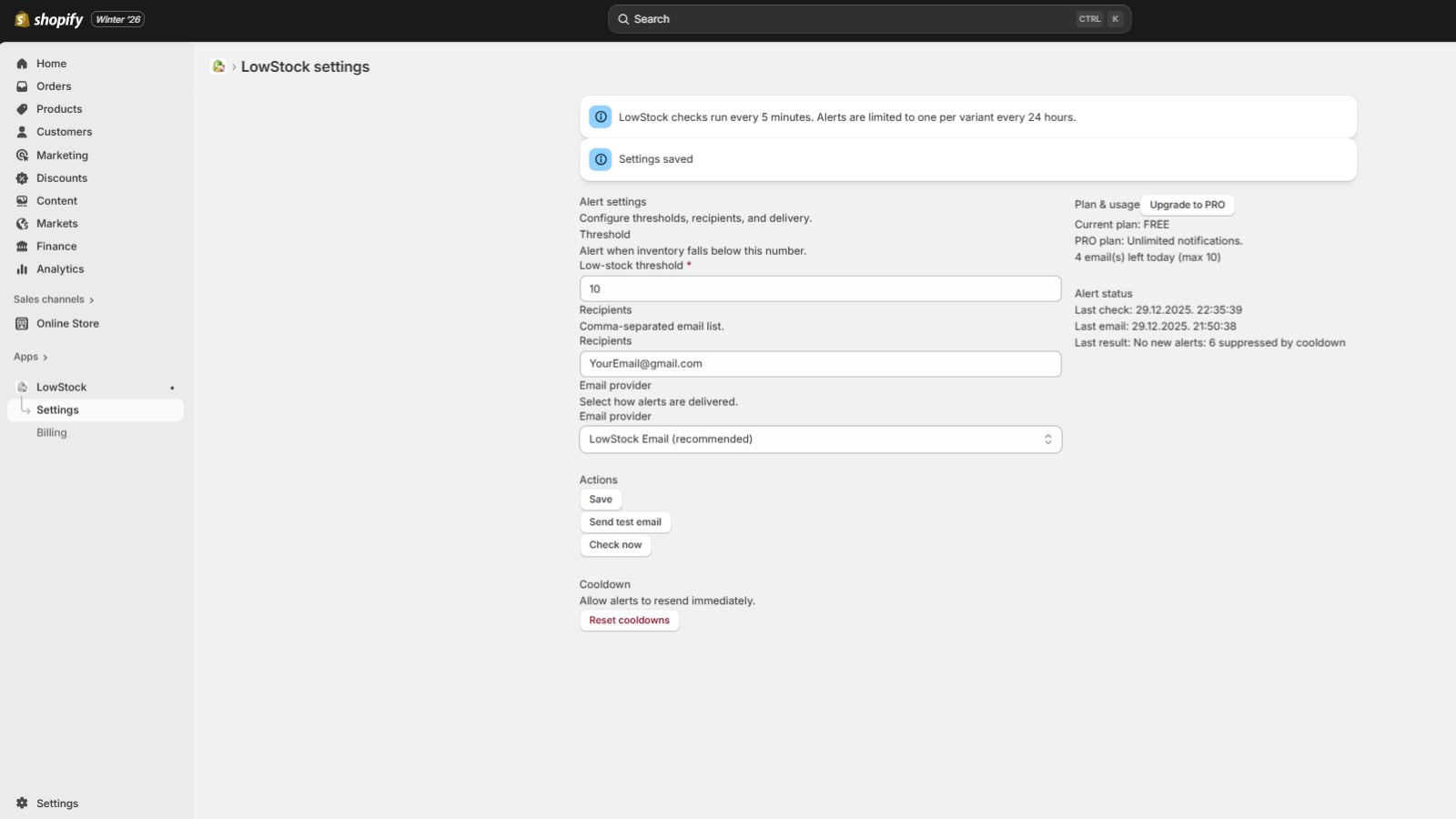Navigate to Customers

(x=64, y=131)
